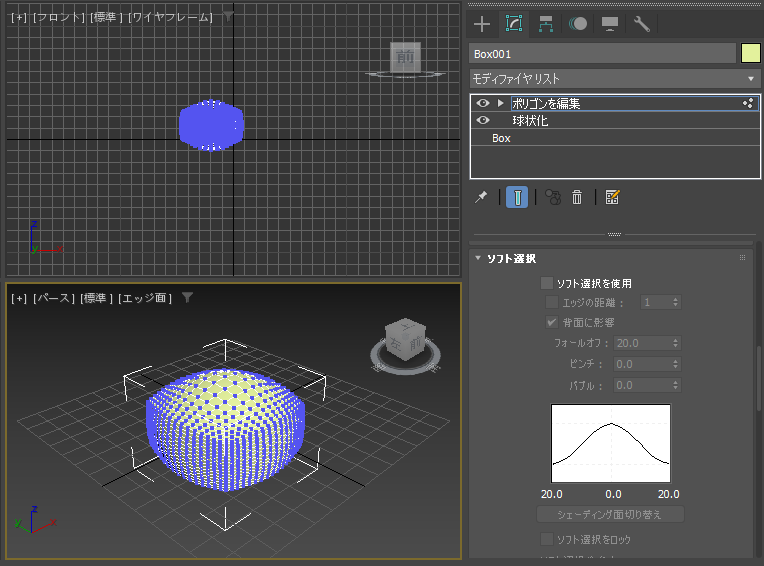Collapse the ソフト選択 rollout
The width and height of the screenshot is (764, 566).
point(478,258)
